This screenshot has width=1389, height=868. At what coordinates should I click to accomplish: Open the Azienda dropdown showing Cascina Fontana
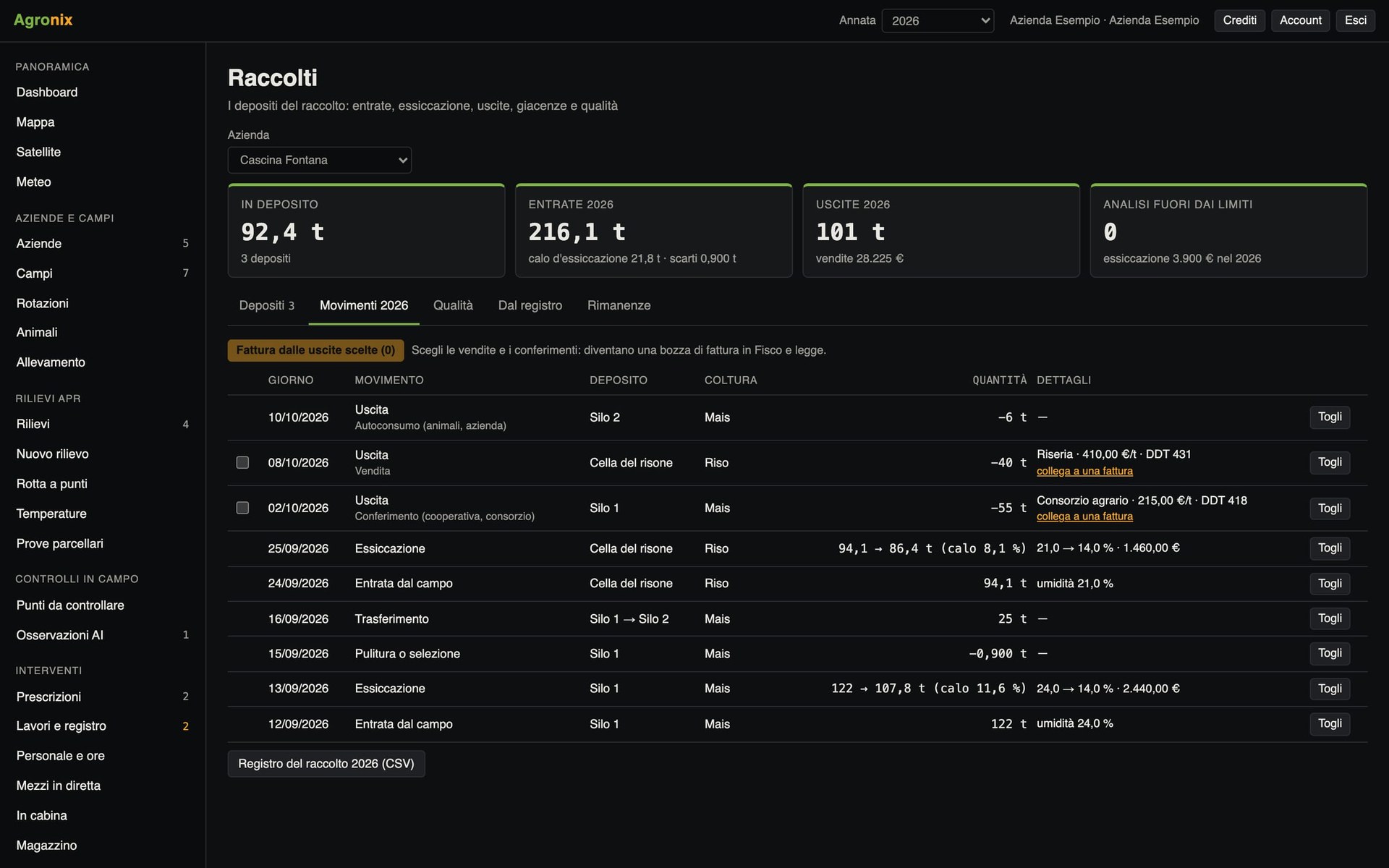(x=319, y=160)
